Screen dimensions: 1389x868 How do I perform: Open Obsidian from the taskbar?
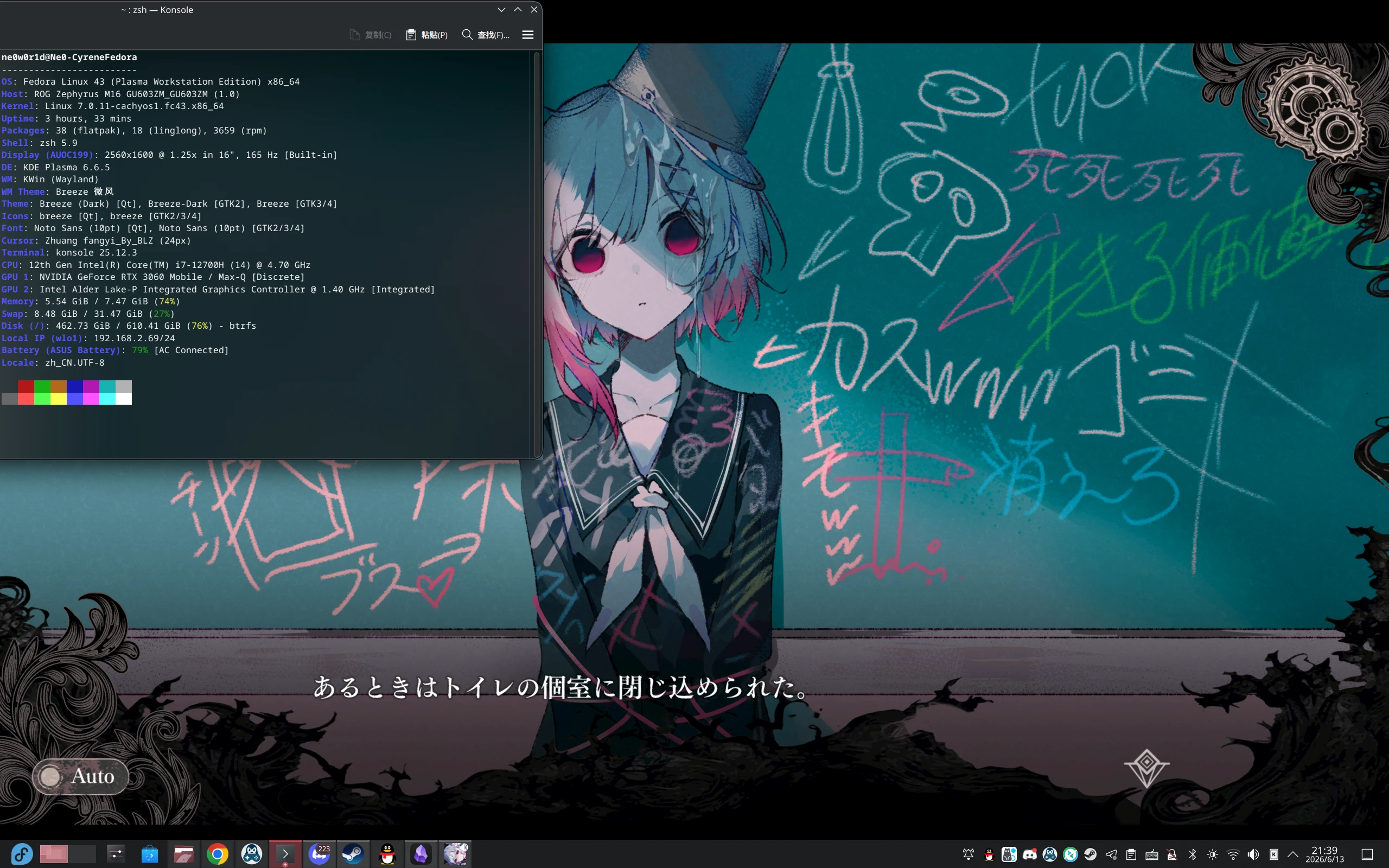(x=421, y=854)
